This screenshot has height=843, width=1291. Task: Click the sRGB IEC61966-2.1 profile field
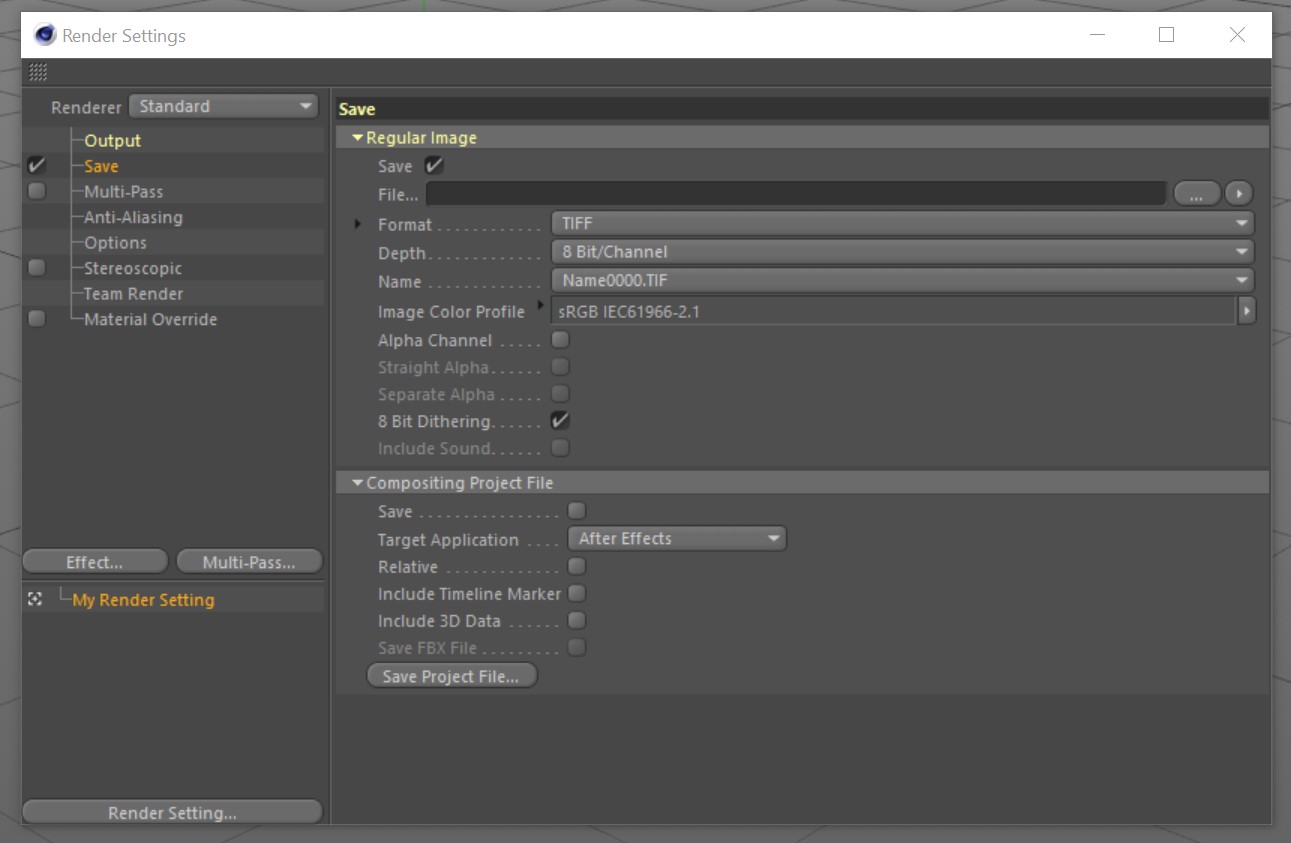[894, 312]
